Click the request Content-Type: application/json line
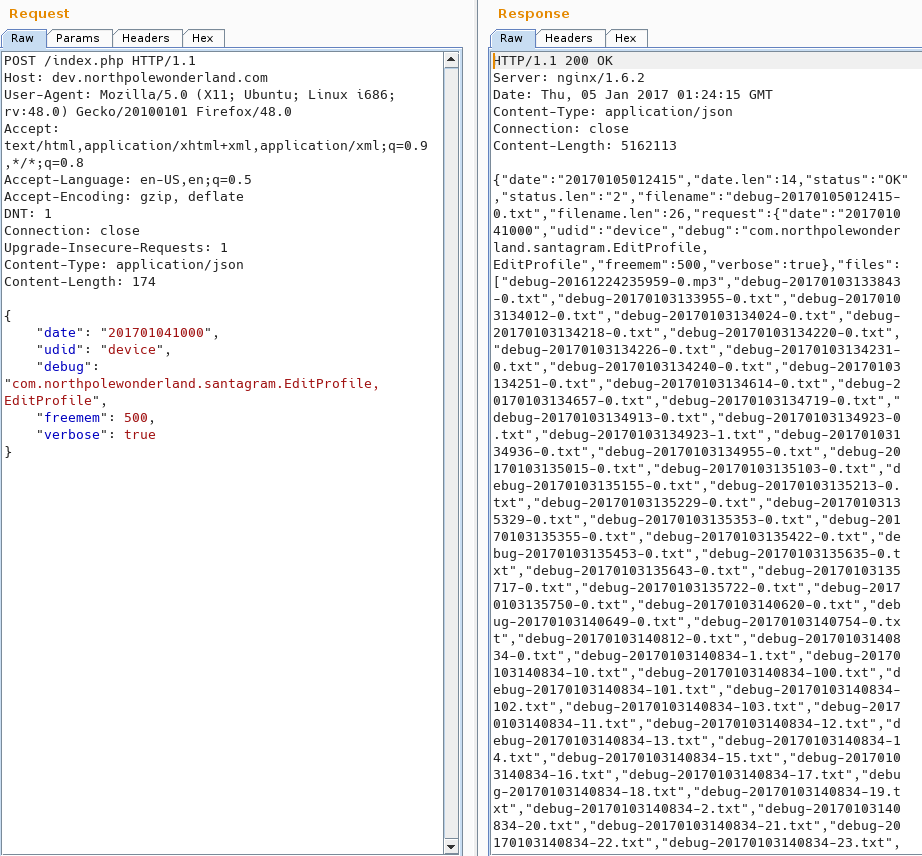 (123, 265)
